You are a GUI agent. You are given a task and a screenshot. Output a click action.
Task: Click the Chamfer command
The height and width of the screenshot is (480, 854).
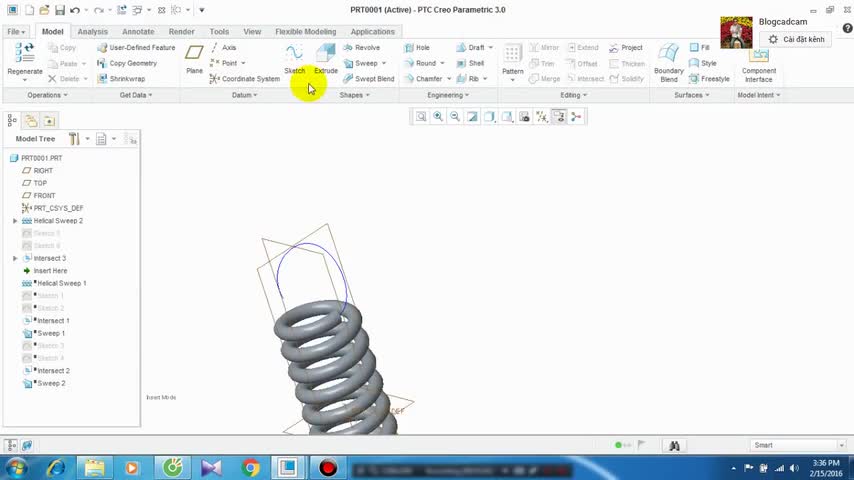(x=423, y=79)
